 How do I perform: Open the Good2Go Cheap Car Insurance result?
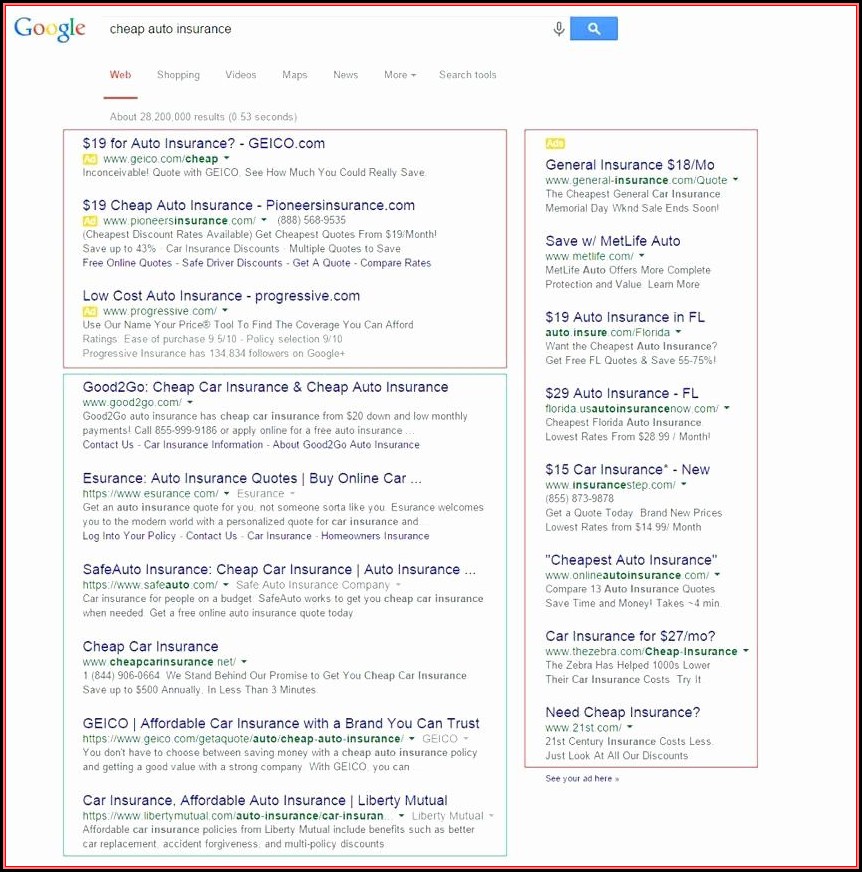tap(265, 387)
